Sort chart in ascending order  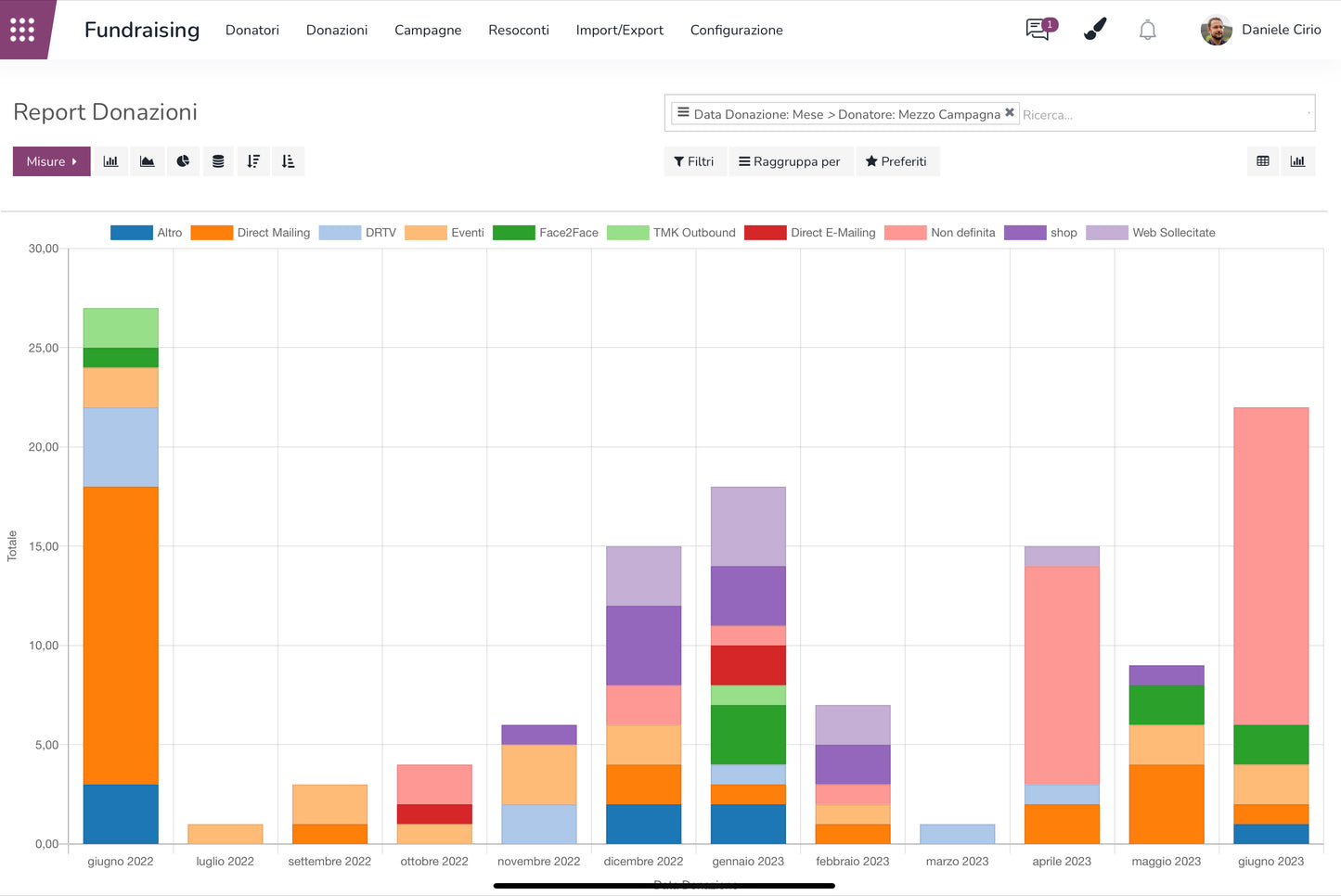click(289, 161)
